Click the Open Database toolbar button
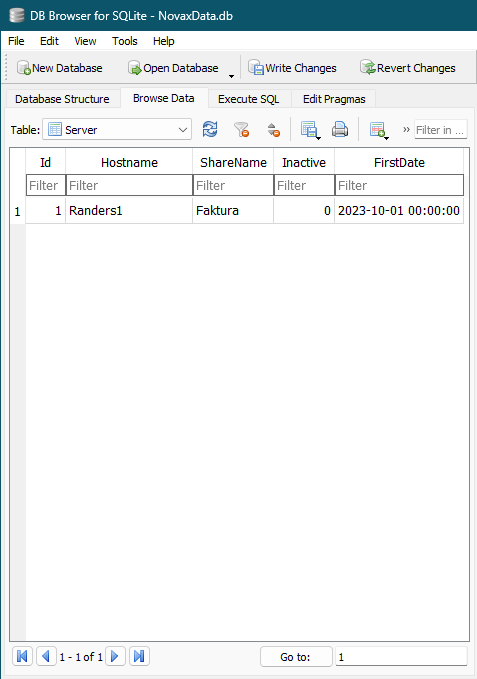 coord(173,68)
